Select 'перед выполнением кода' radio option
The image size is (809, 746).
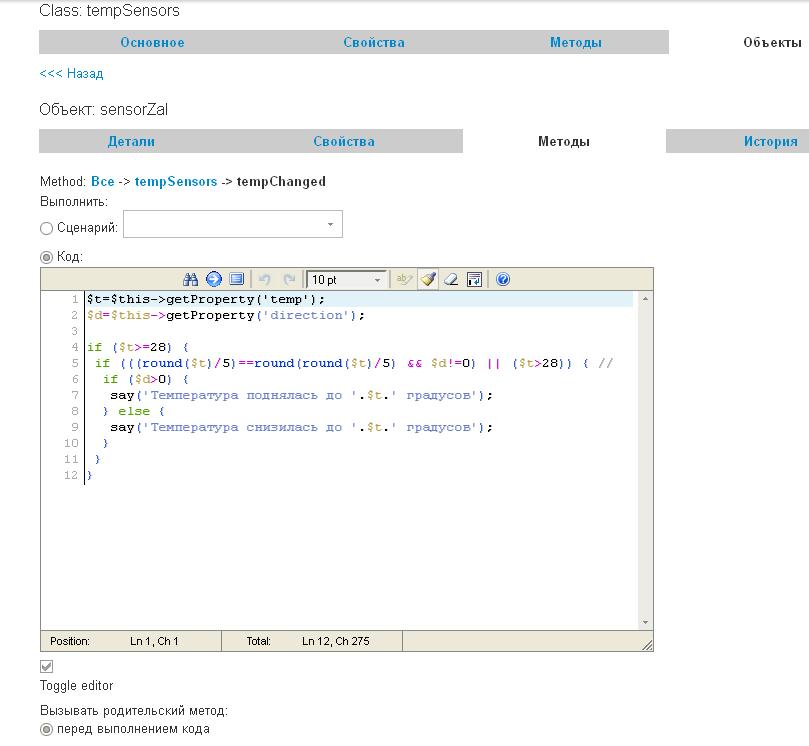[x=47, y=730]
